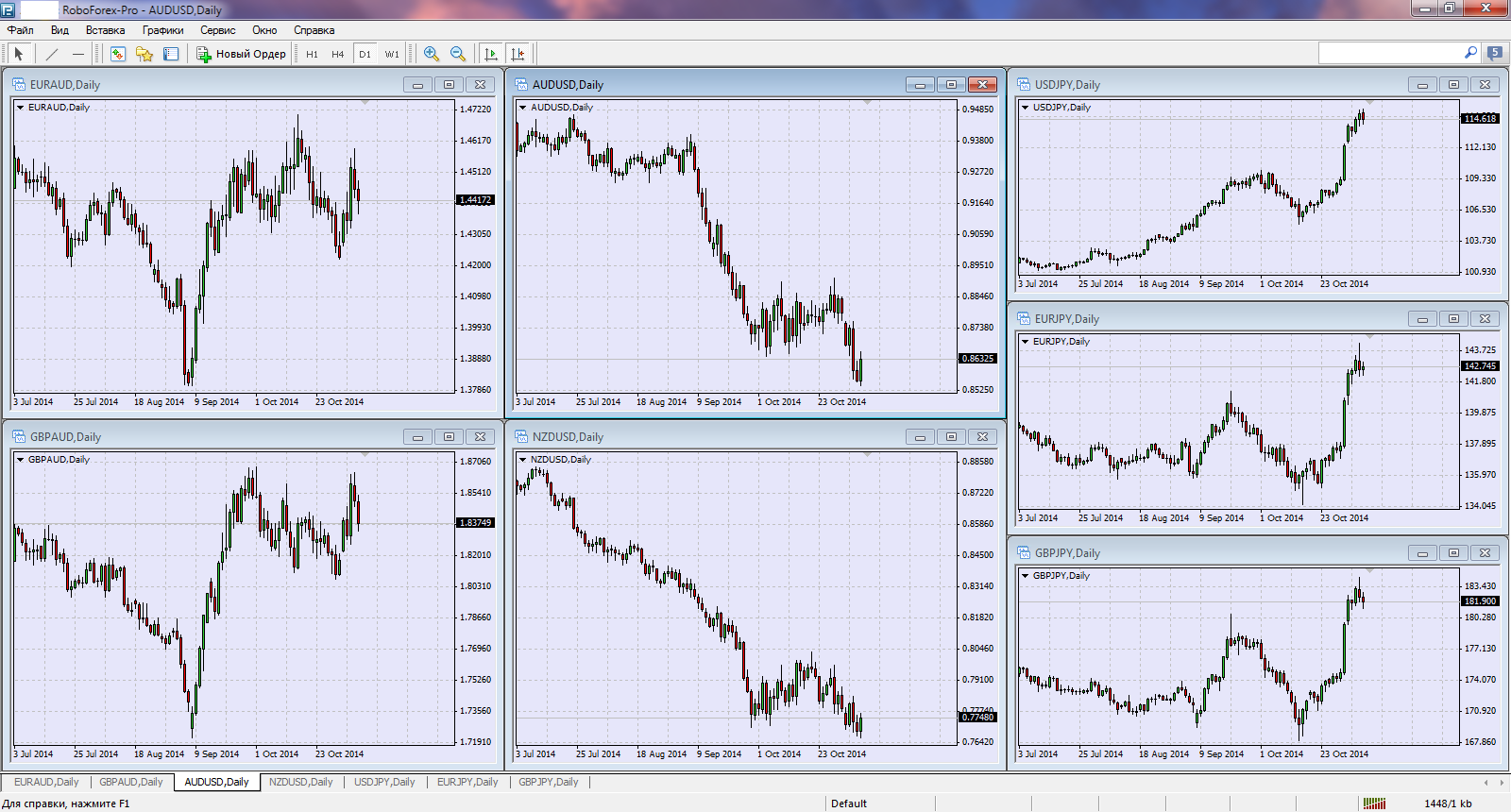
Task: Click the USDJPY,Daily window title icon
Action: [x=1024, y=84]
